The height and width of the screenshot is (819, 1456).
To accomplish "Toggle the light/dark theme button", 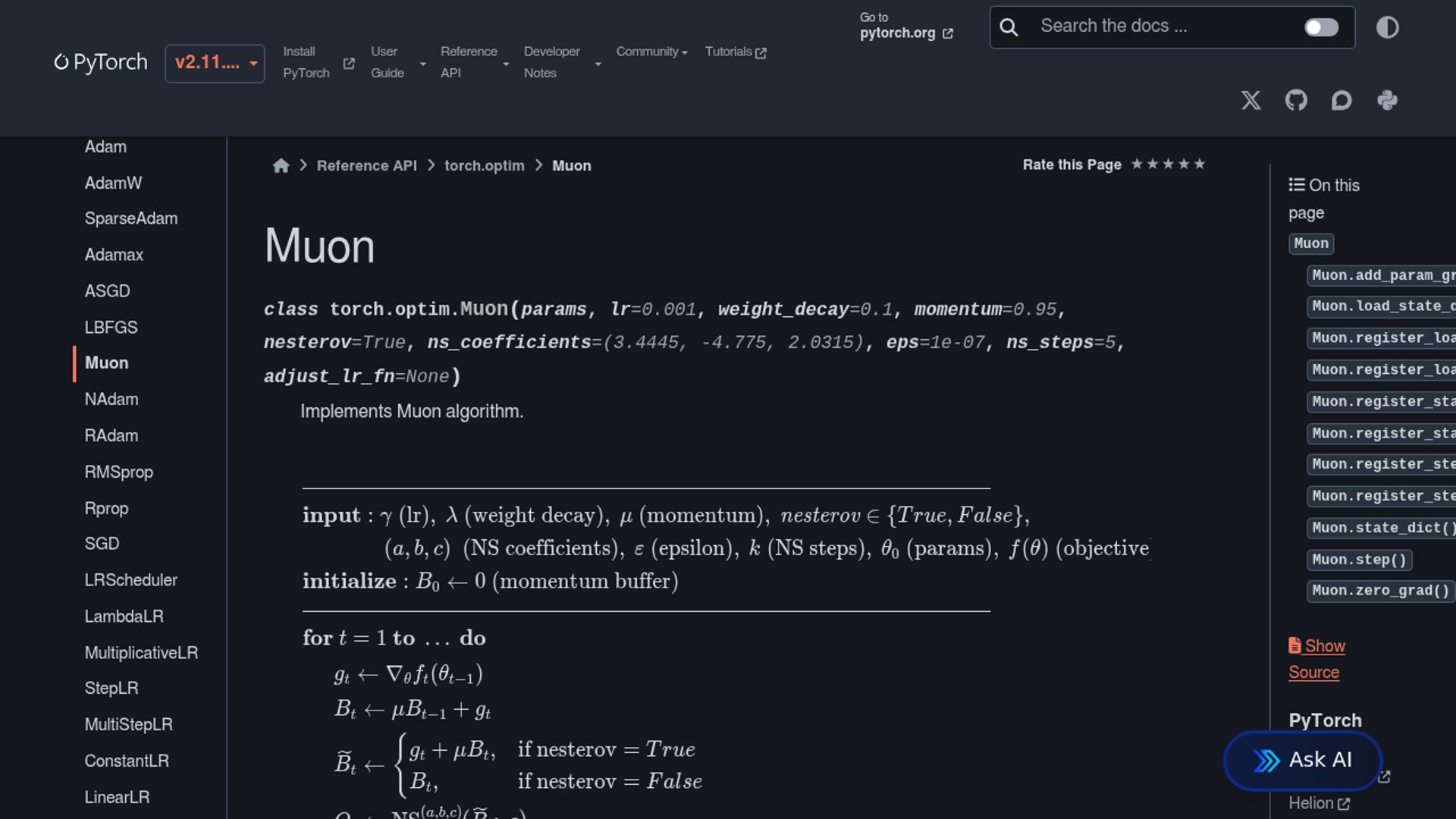I will point(1387,27).
